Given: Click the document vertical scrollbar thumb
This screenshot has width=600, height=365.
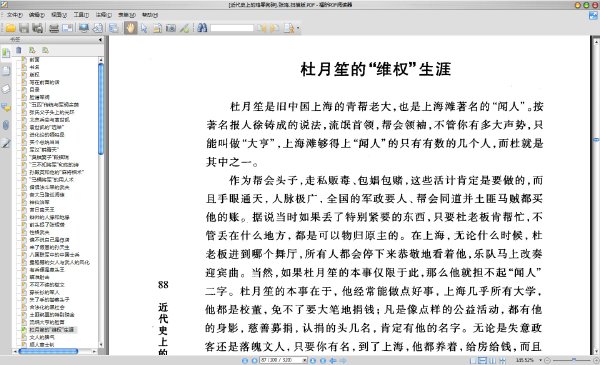Looking at the screenshot, I should 596,140.
